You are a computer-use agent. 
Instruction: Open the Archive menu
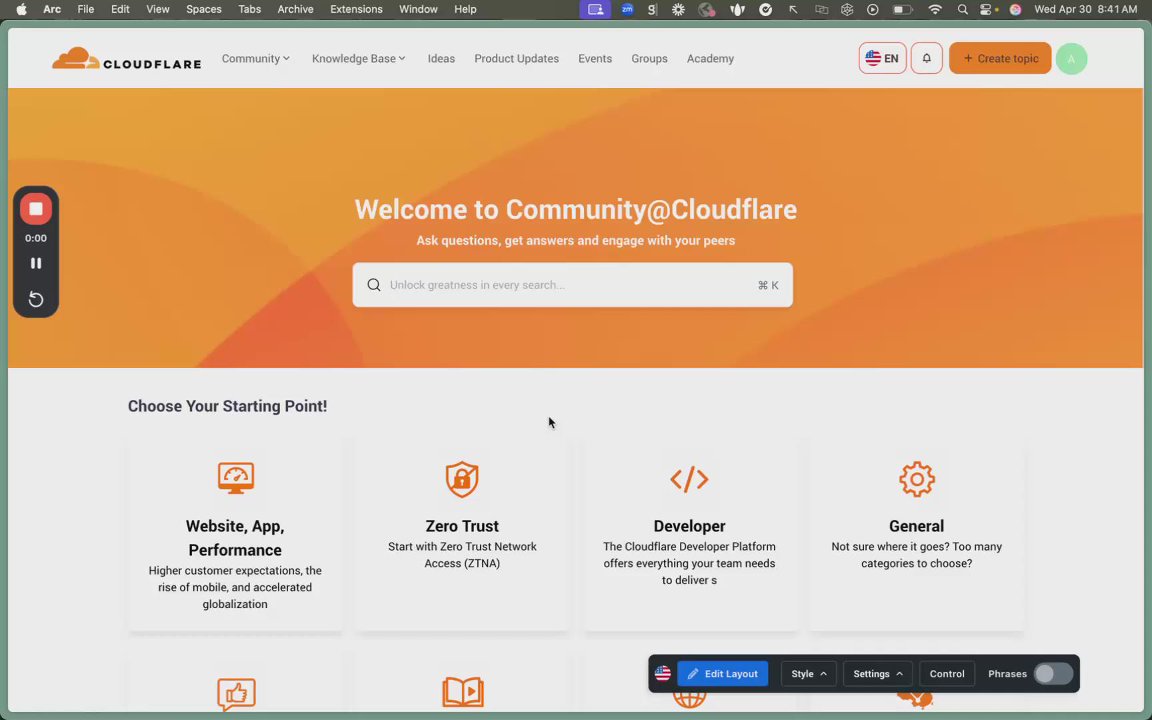[295, 10]
